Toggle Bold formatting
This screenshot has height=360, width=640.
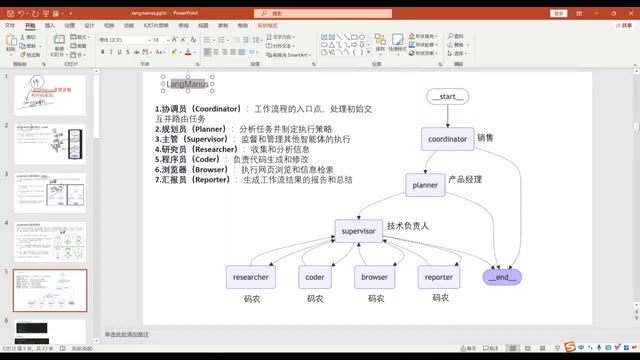tap(102, 52)
